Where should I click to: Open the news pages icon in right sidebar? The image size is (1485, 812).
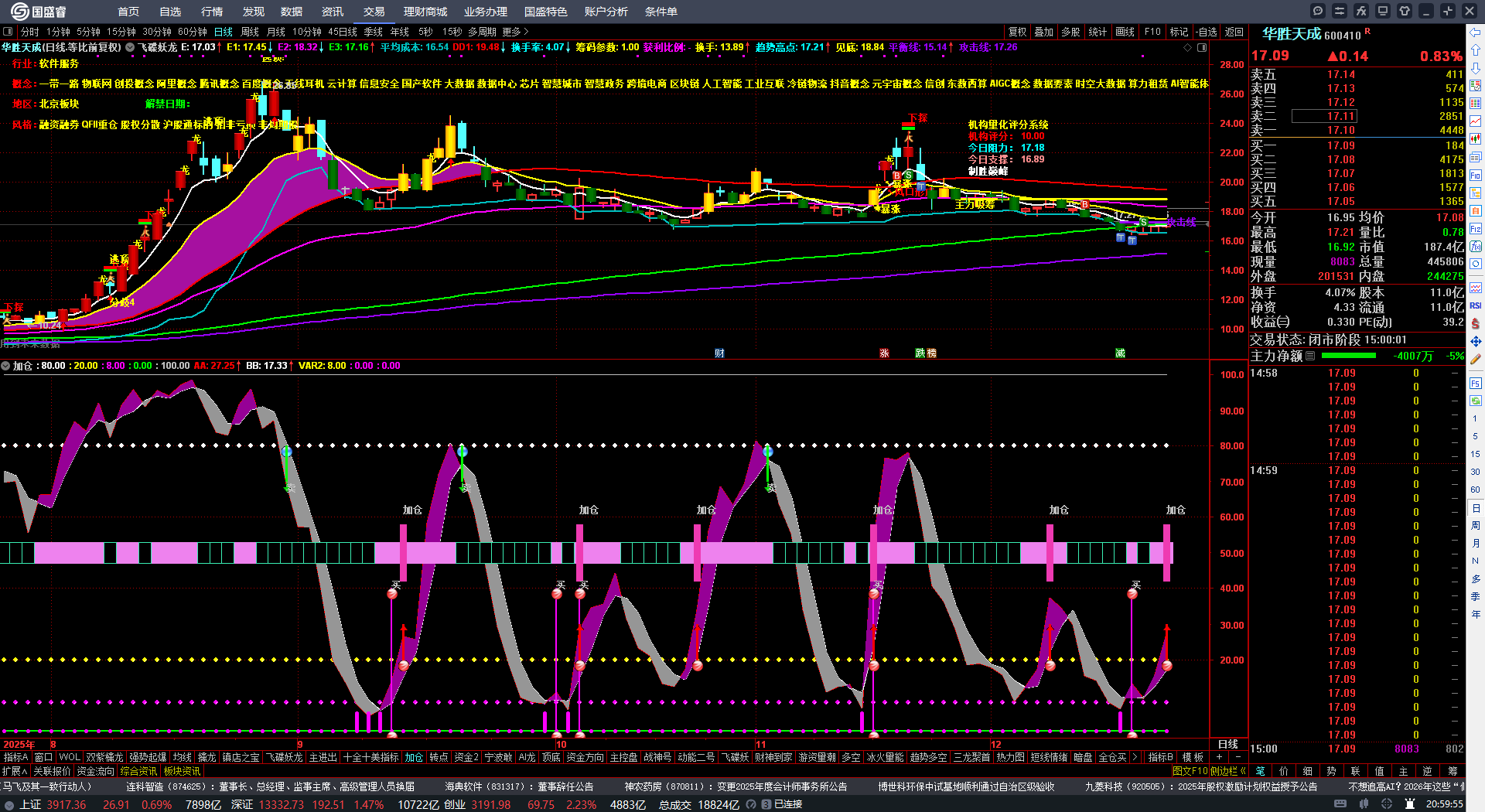(x=1476, y=158)
